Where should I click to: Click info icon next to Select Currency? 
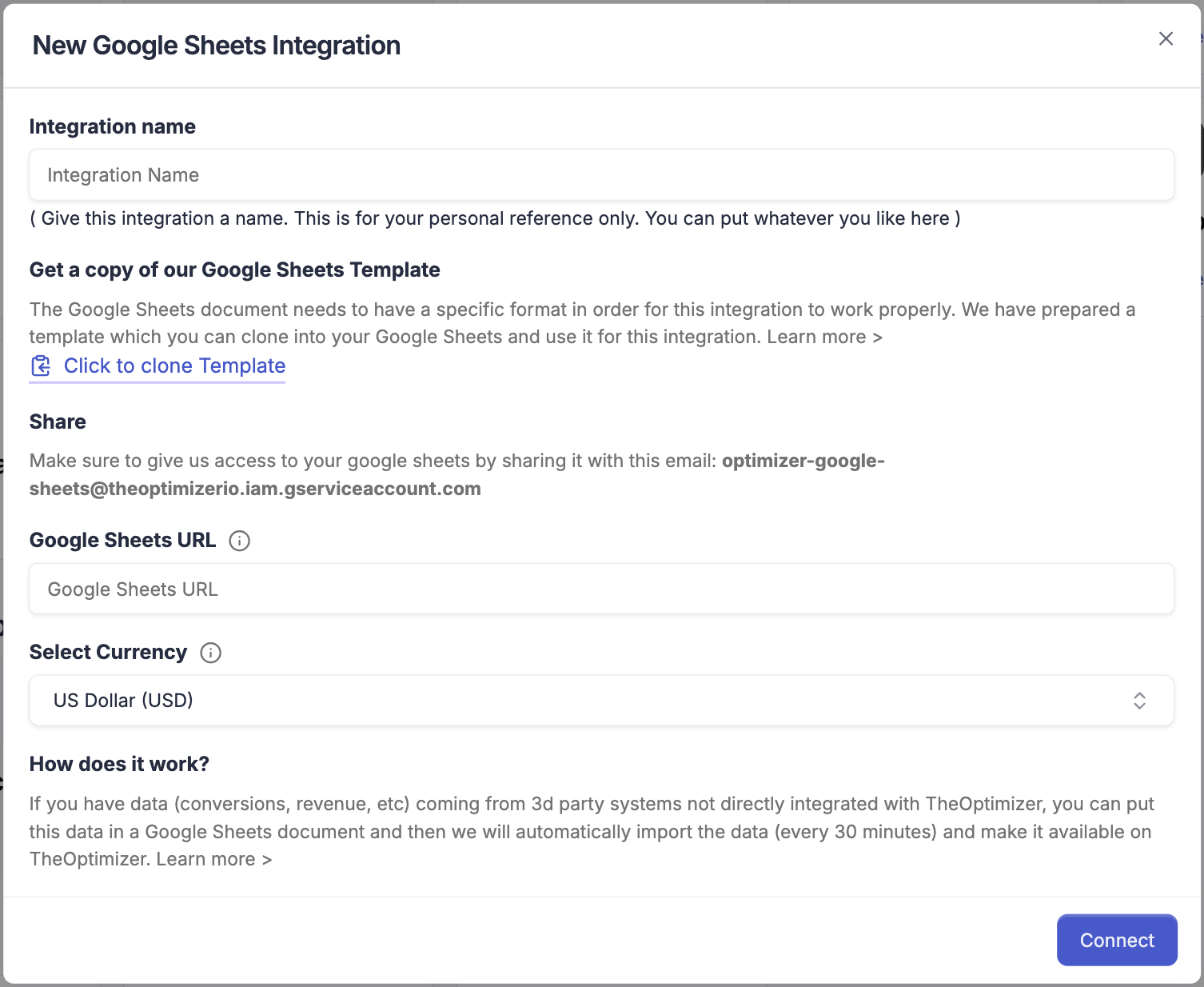tap(210, 653)
